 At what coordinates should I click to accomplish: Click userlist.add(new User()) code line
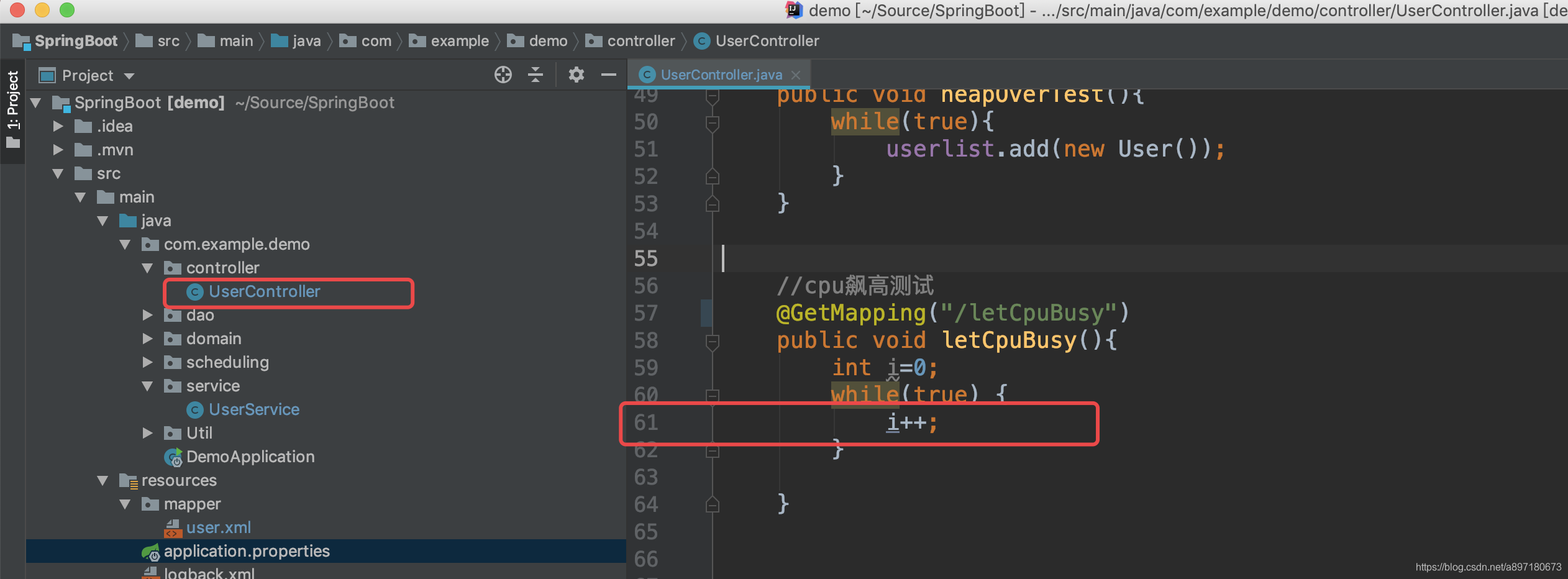coord(1055,149)
